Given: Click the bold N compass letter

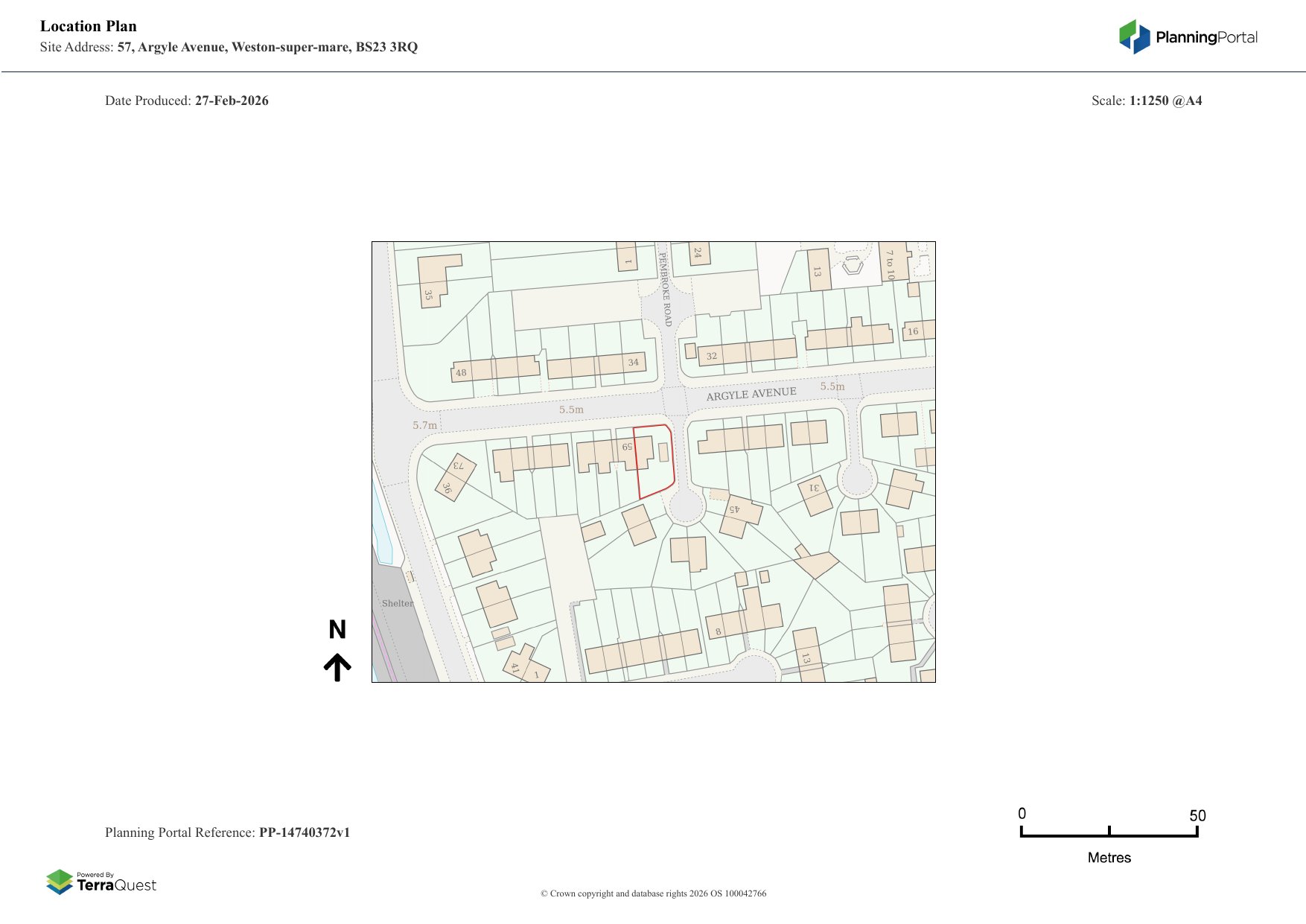Looking at the screenshot, I should click(x=337, y=630).
